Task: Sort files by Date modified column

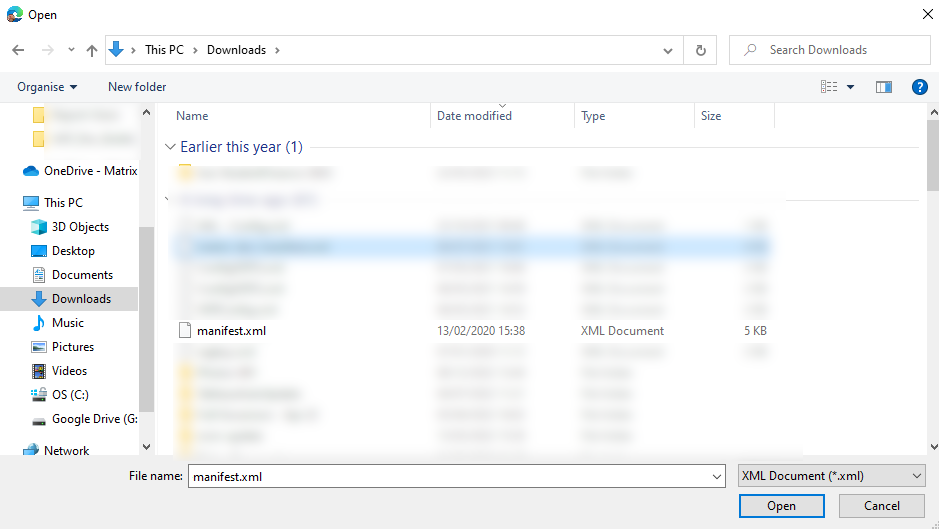Action: pos(474,116)
